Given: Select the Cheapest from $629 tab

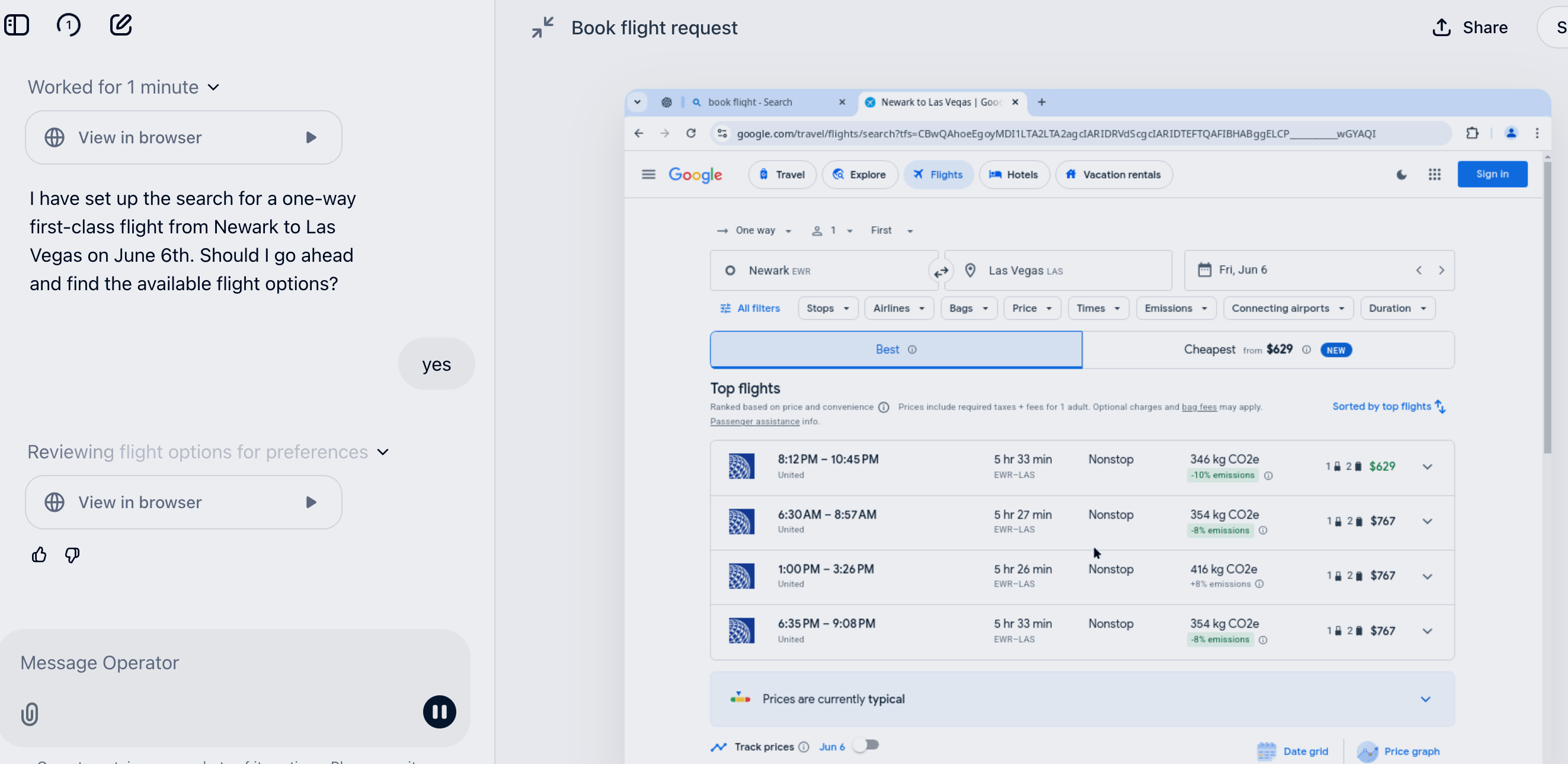Looking at the screenshot, I should [x=1268, y=350].
